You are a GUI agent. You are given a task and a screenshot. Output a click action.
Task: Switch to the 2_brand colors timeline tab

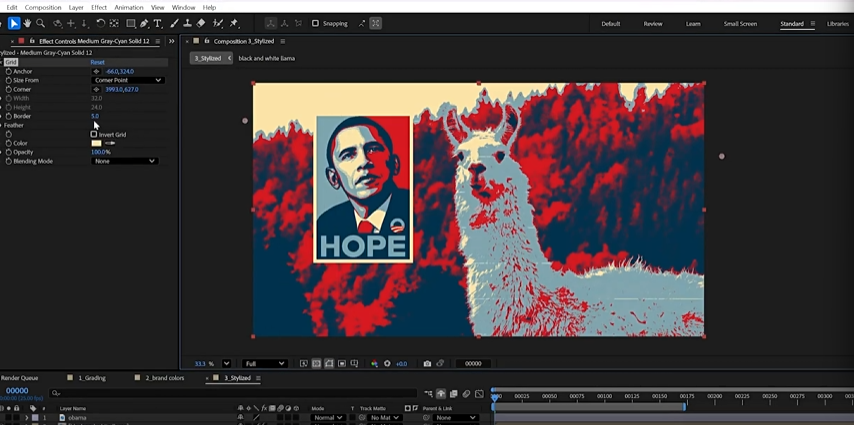165,378
